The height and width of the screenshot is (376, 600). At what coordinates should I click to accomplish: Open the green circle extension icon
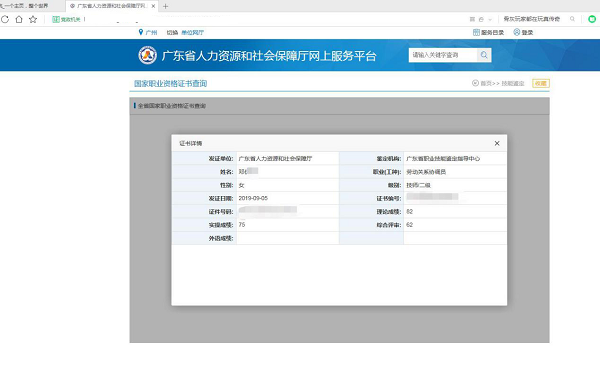(x=592, y=19)
